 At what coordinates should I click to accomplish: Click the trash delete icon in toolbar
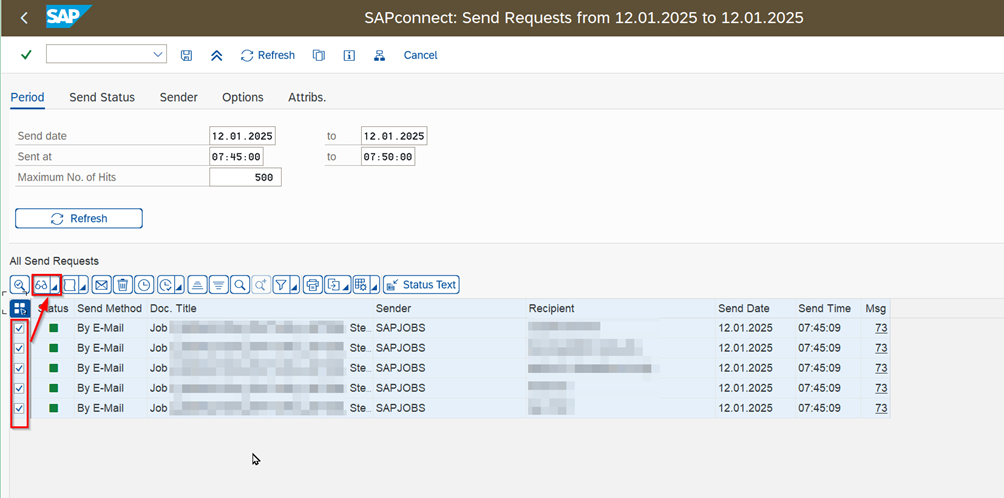click(x=122, y=285)
